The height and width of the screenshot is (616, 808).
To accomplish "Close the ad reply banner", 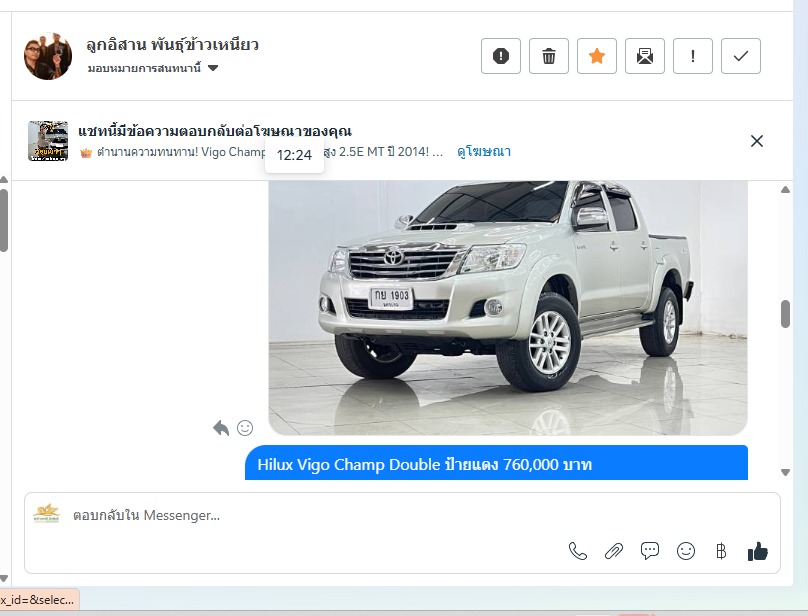I will [x=756, y=141].
